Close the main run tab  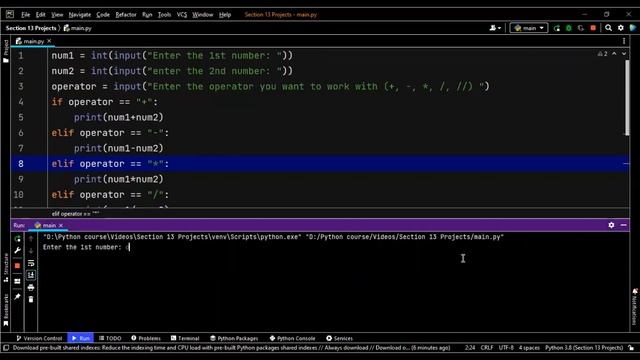click(x=61, y=225)
